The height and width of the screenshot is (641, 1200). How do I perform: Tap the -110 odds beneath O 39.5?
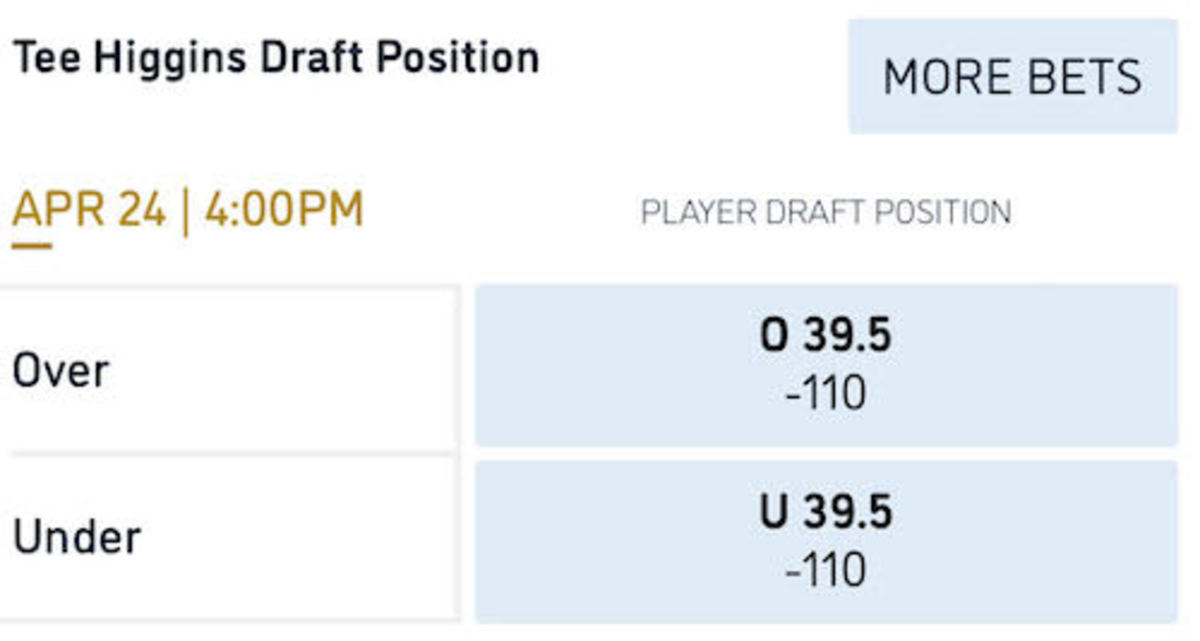pyautogui.click(x=826, y=394)
